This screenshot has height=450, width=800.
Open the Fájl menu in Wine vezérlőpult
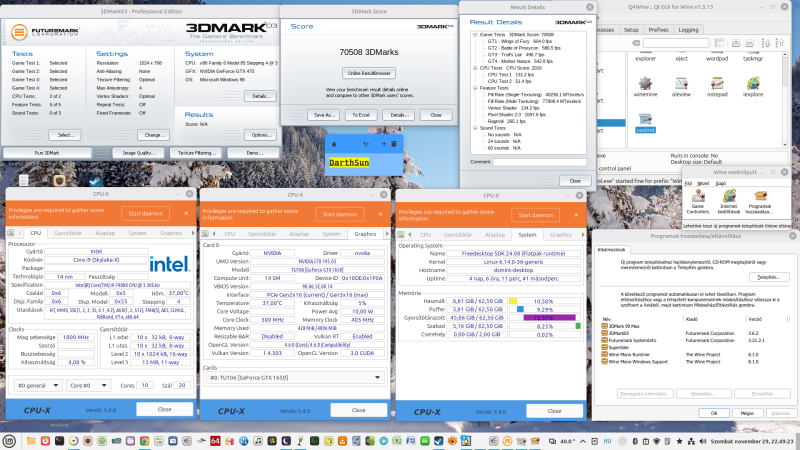tap(688, 183)
